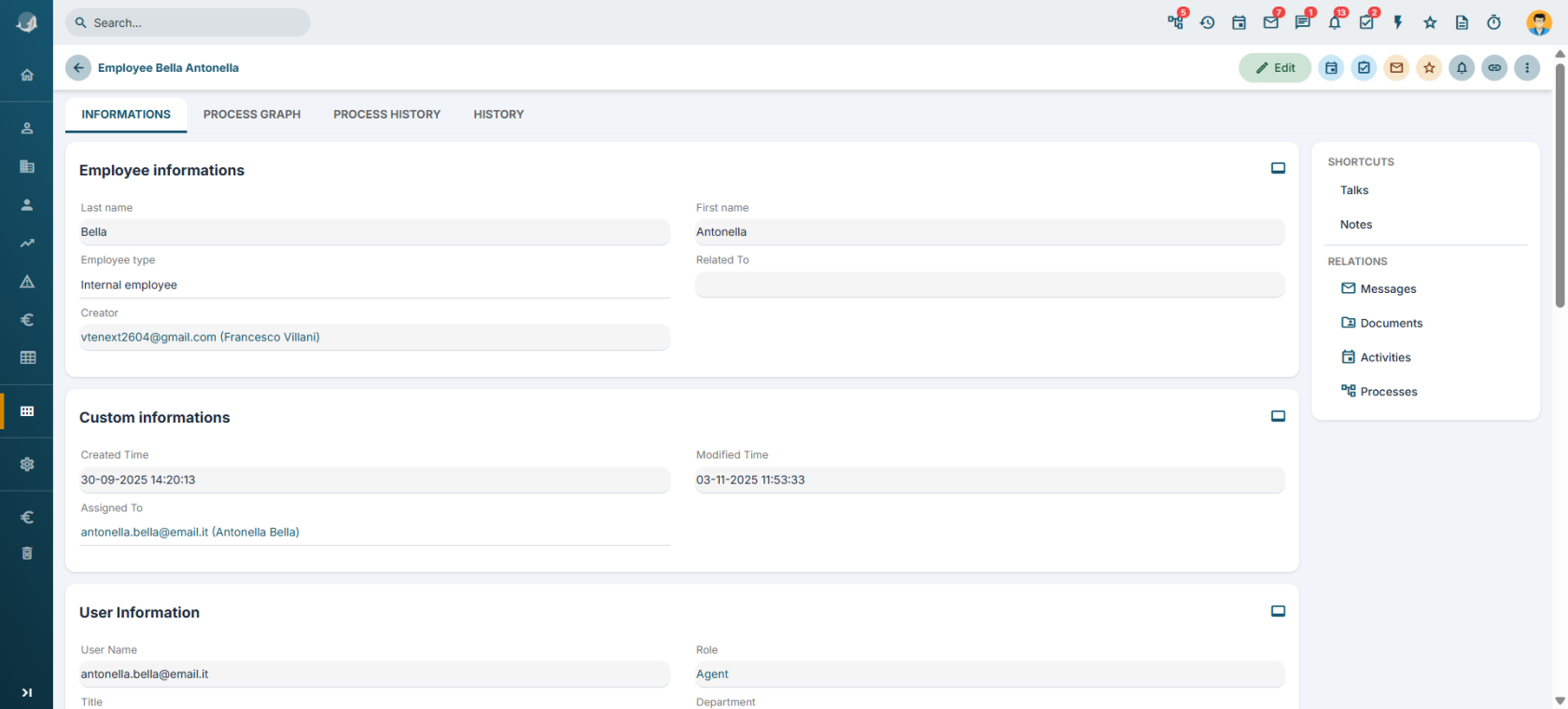
Task: Open the active modules grid icon in sidebar
Action: (27, 411)
